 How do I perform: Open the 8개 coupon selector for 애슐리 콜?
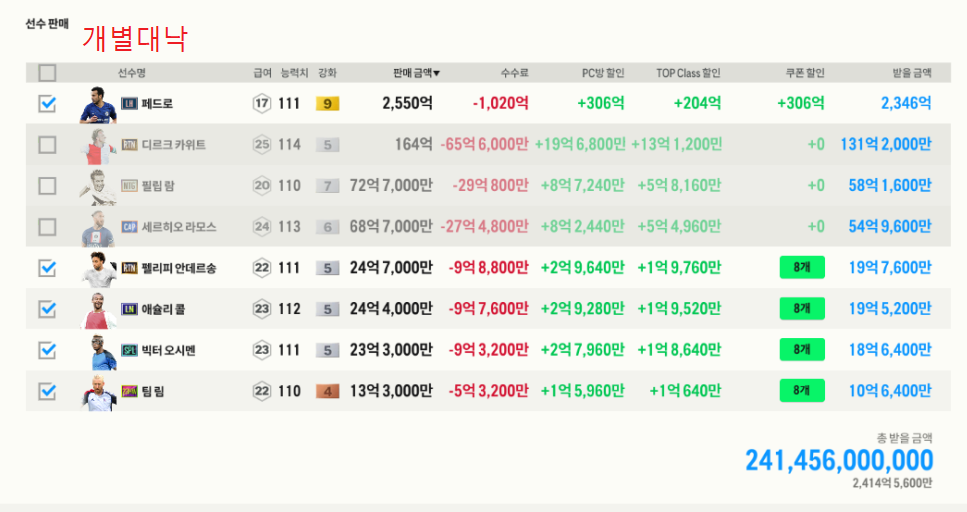tap(801, 309)
